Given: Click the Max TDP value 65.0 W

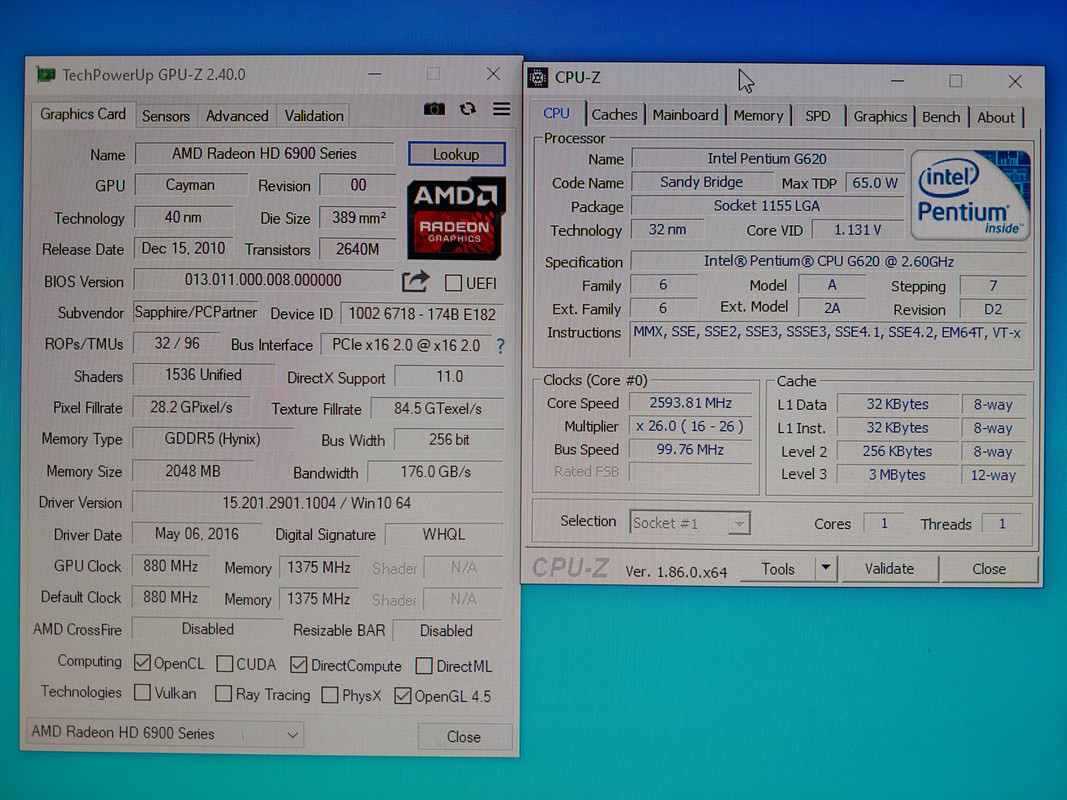Looking at the screenshot, I should [874, 183].
